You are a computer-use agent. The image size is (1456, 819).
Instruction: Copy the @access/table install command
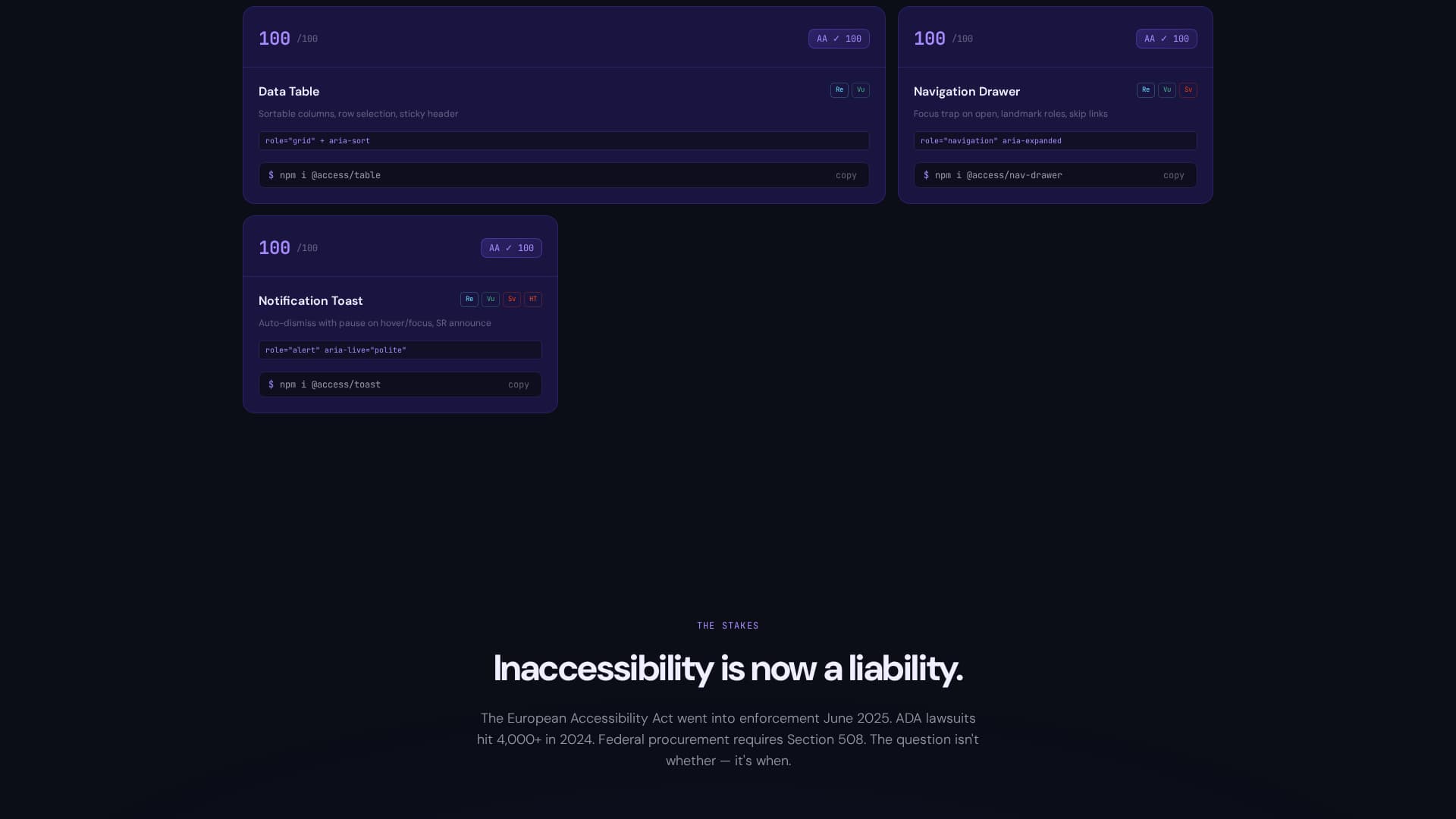[x=846, y=175]
